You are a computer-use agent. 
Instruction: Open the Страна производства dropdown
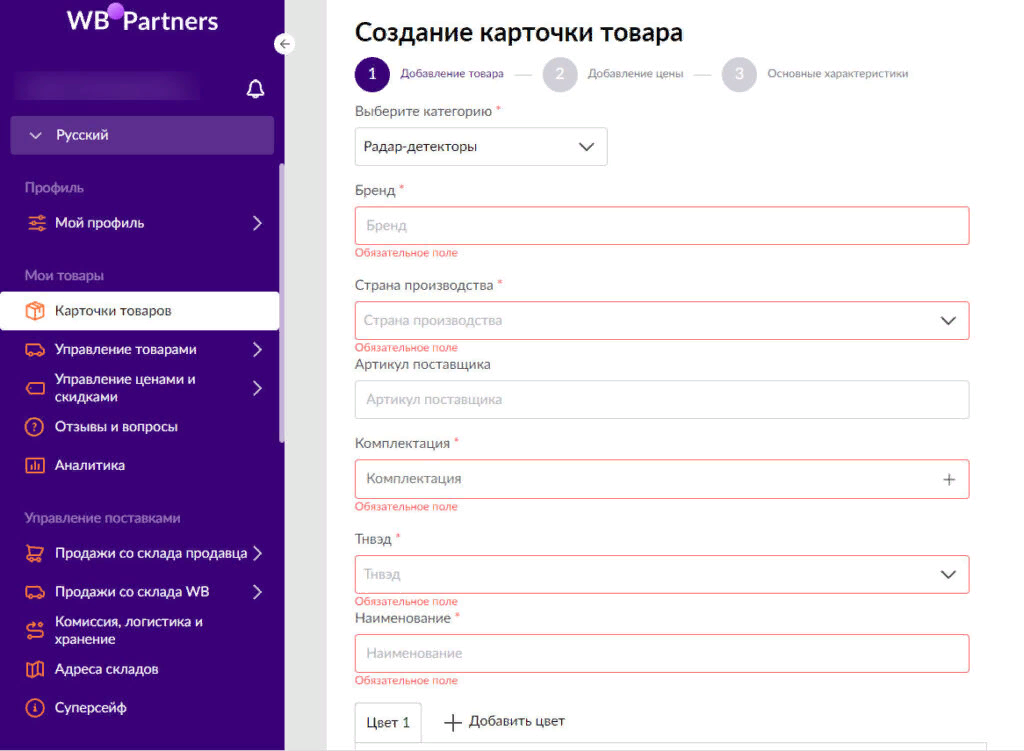pyautogui.click(x=949, y=320)
